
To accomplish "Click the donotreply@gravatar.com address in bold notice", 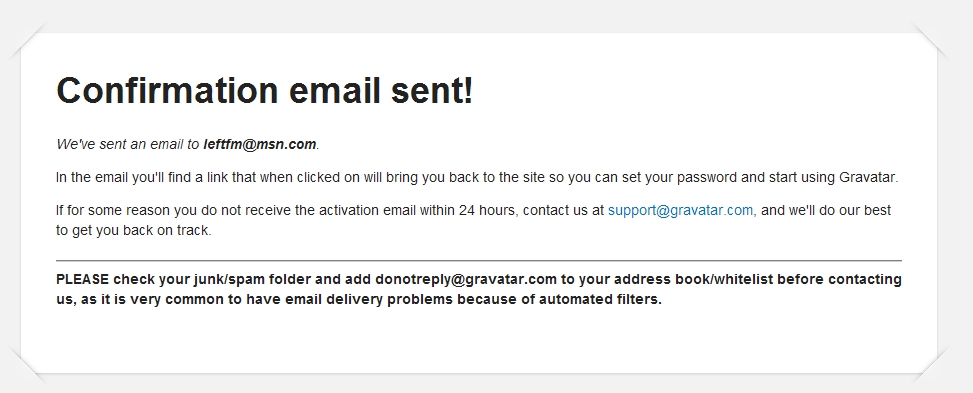I will click(465, 279).
